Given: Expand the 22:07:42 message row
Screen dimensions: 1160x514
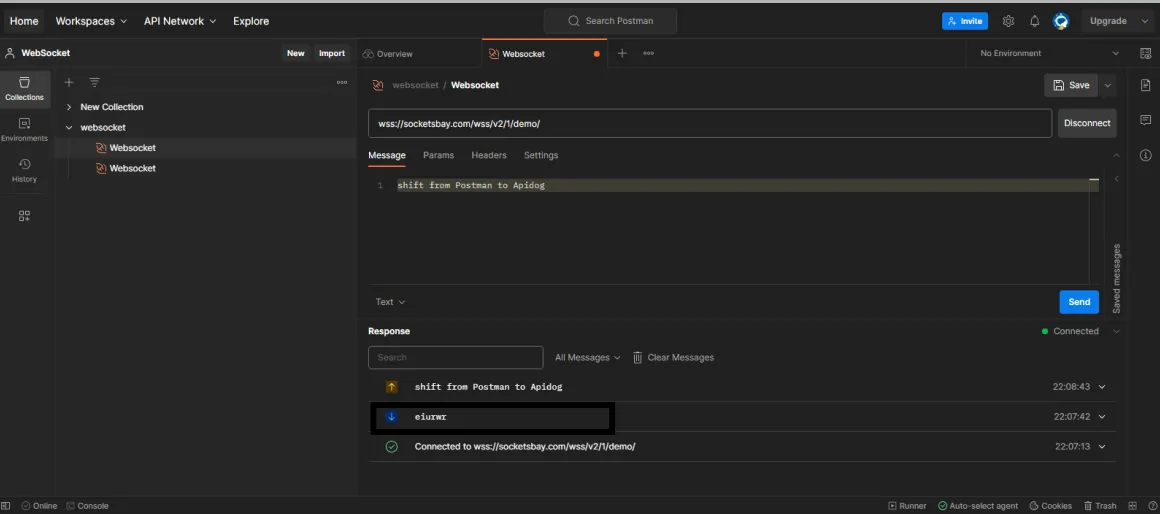Looking at the screenshot, I should (1102, 417).
